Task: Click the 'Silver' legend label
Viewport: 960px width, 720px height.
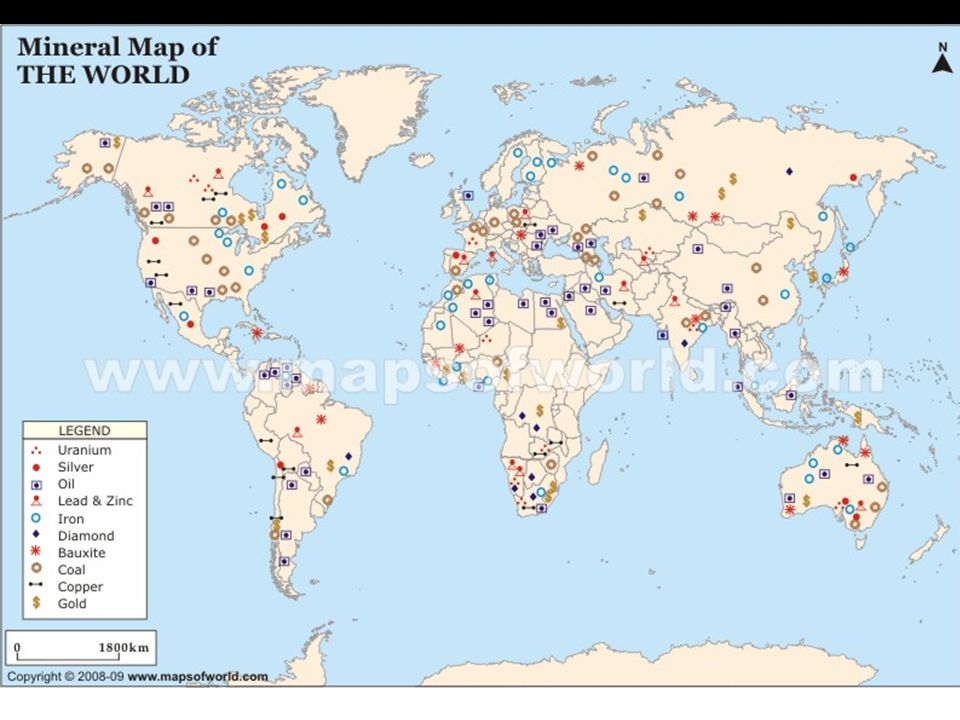Action: coord(75,467)
